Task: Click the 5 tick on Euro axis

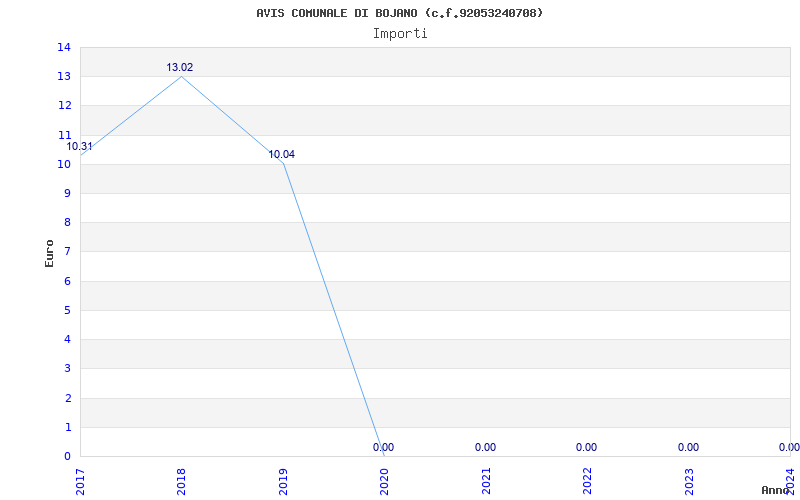Action: coord(68,310)
